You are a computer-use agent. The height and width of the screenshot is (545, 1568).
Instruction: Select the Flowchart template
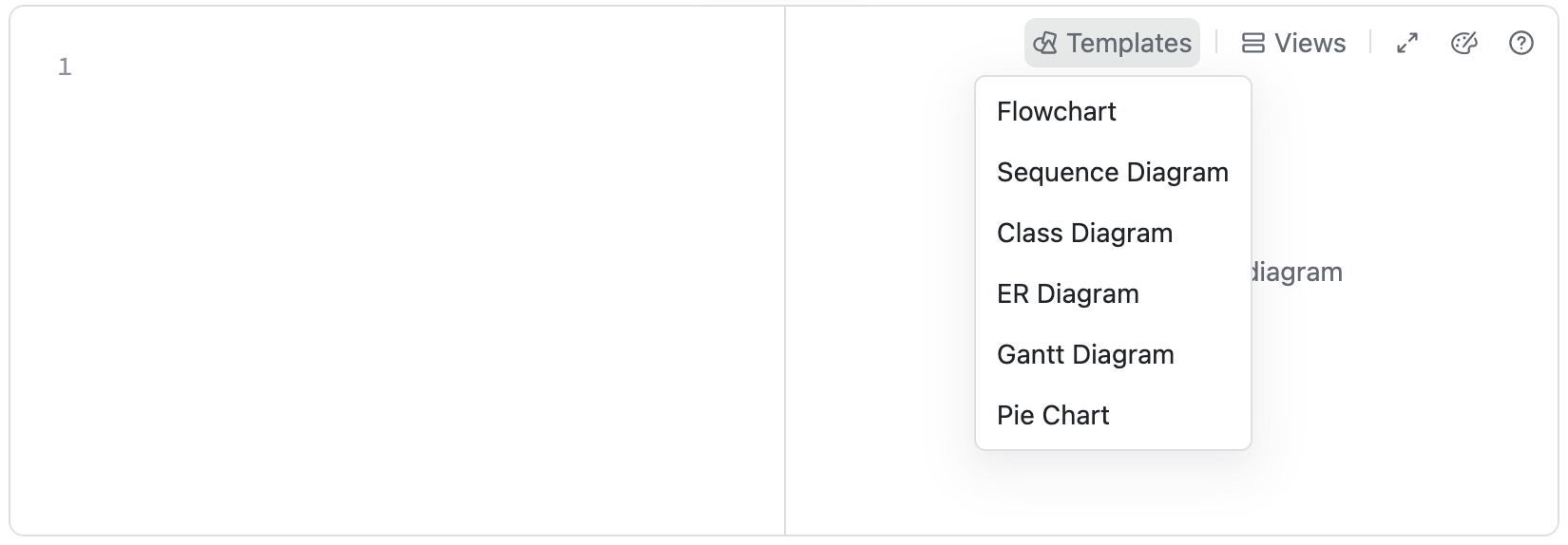coord(1057,112)
